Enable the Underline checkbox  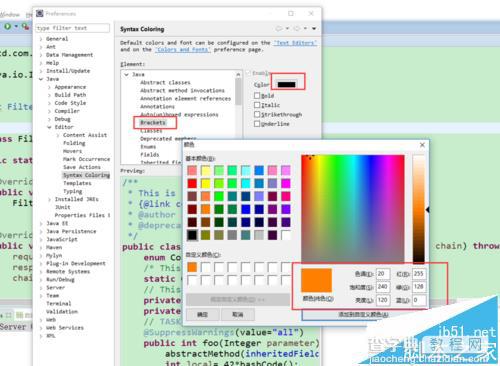pyautogui.click(x=257, y=124)
